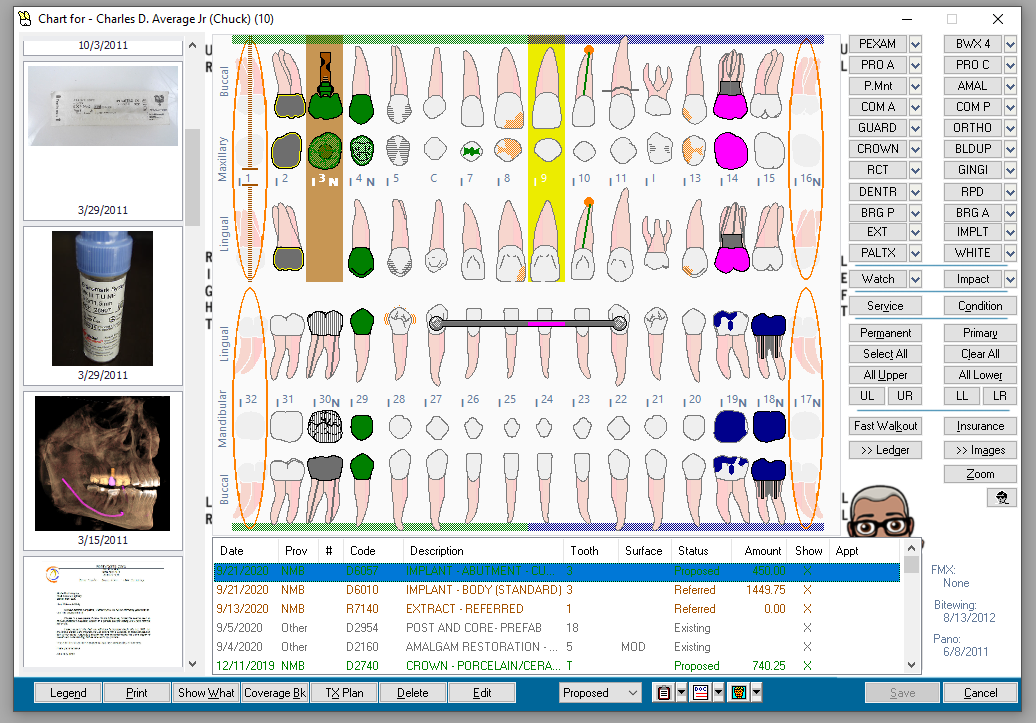Open the >> Images panel
This screenshot has width=1036, height=723.
click(979, 449)
